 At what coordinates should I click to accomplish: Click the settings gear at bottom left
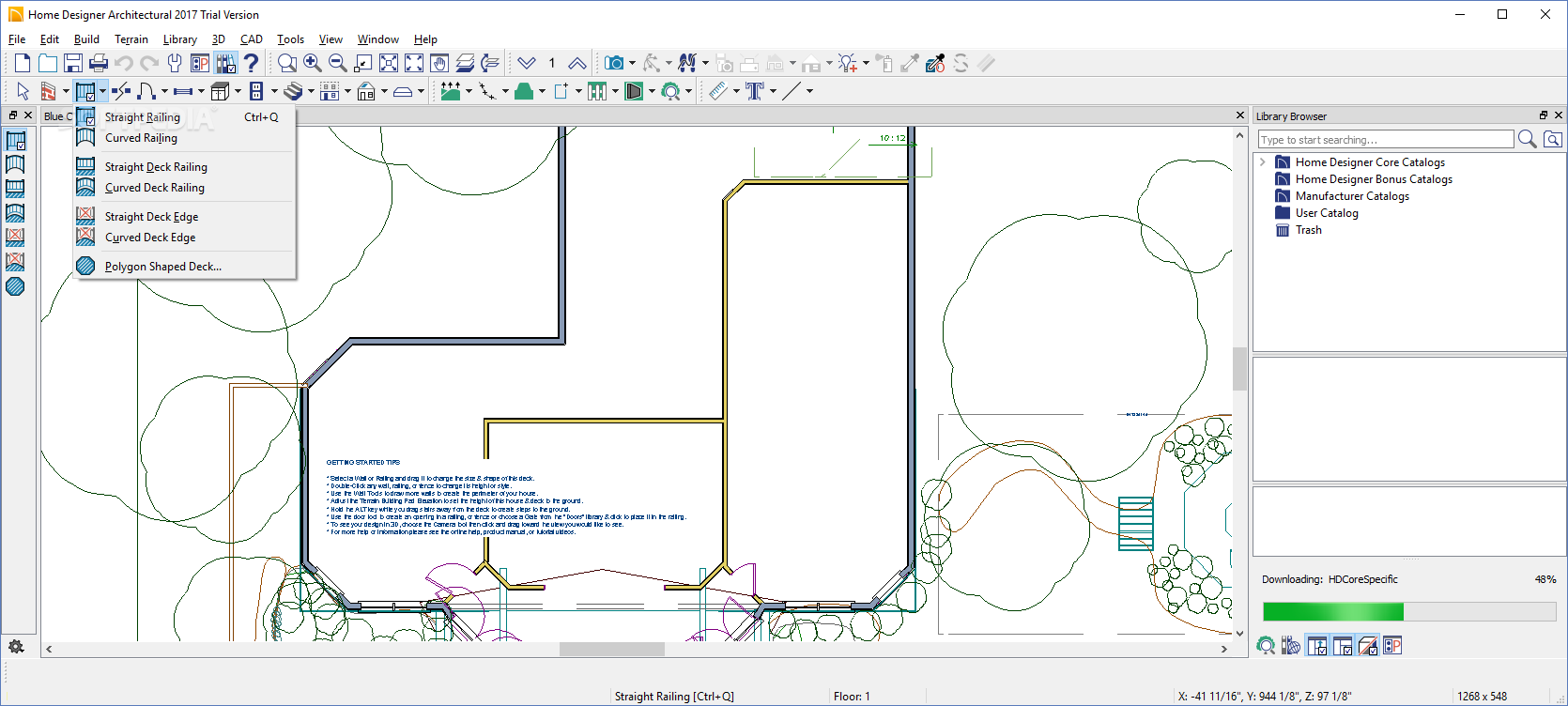tap(16, 646)
